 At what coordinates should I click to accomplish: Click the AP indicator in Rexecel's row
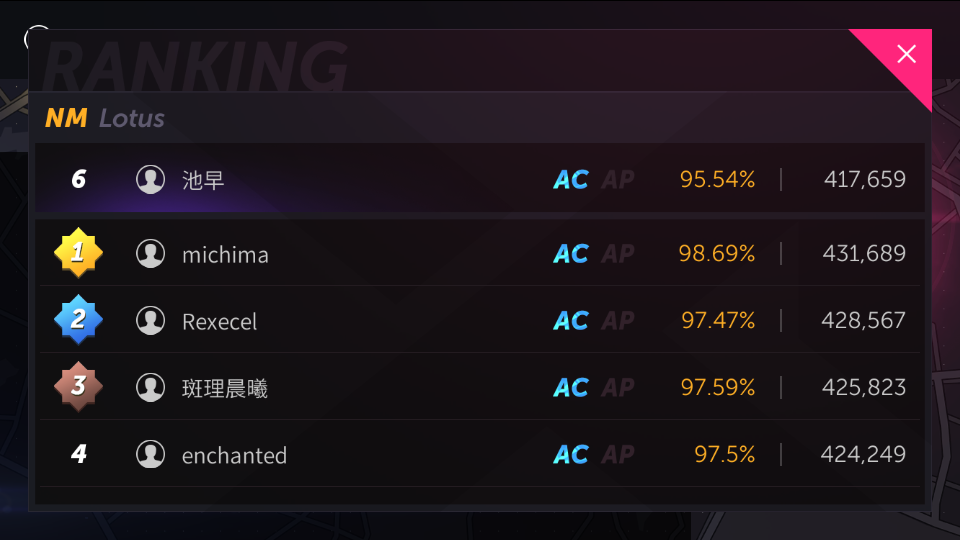coord(618,321)
